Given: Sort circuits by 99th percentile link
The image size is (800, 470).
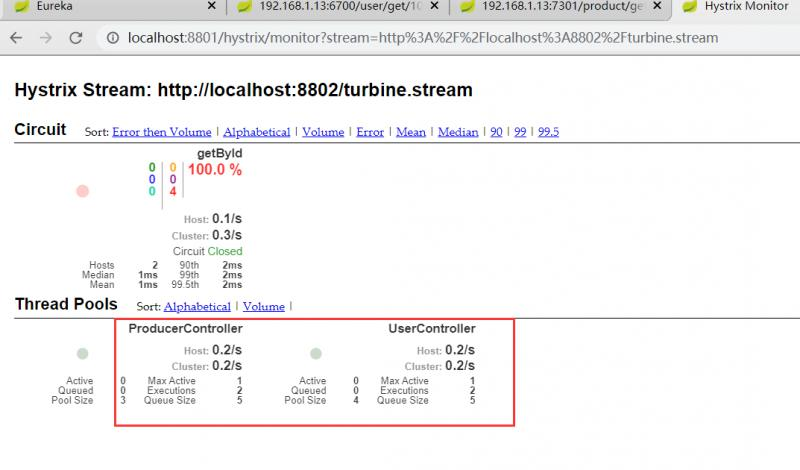Looking at the screenshot, I should [x=520, y=132].
